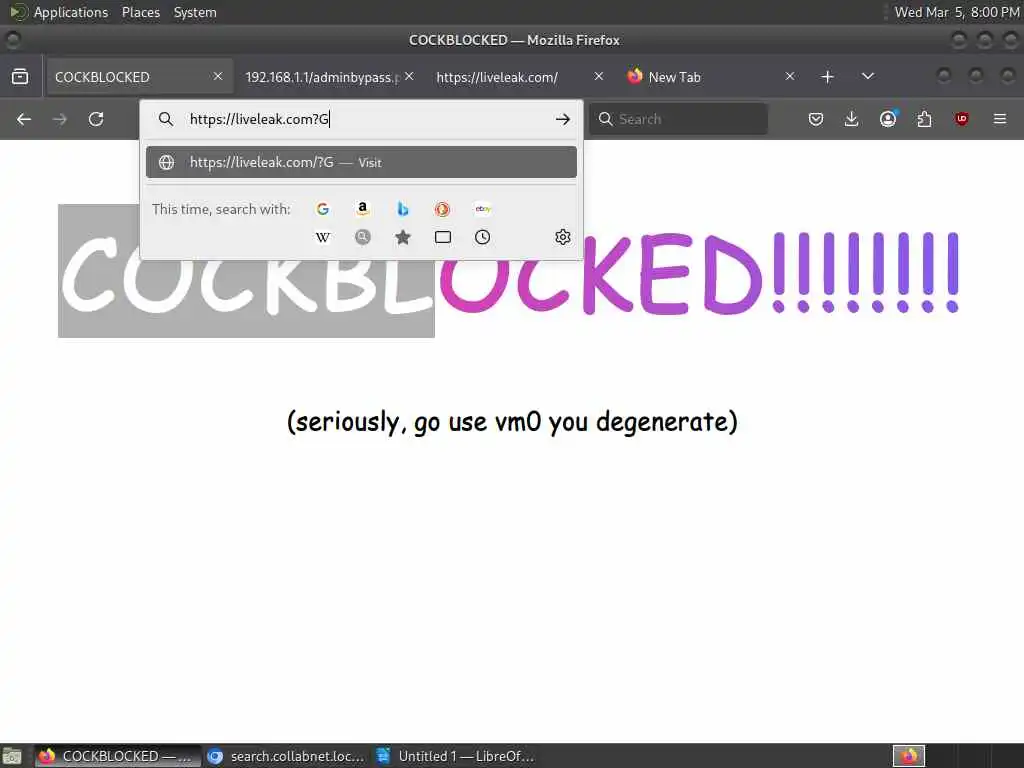Search this time with DuckDuckGo
The image size is (1024, 768).
tap(442, 209)
